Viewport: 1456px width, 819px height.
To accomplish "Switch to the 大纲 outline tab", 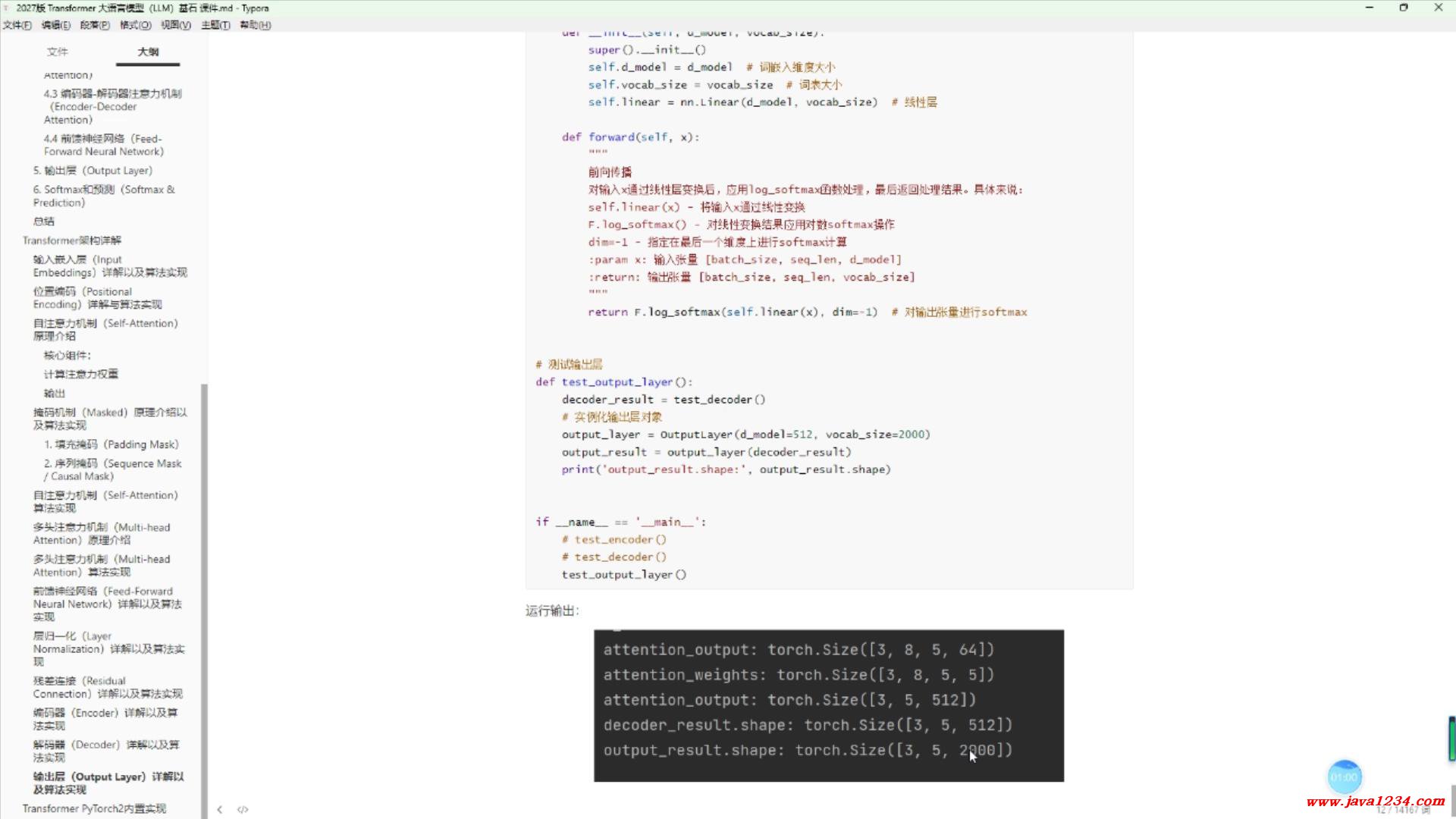I will (x=148, y=52).
